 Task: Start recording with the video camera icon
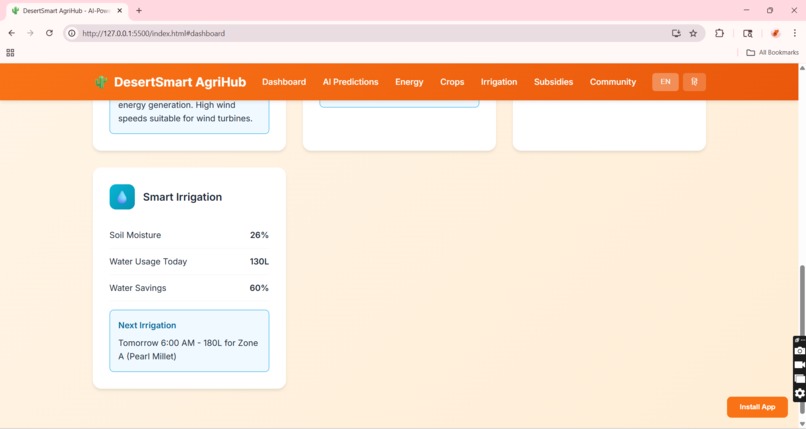click(799, 365)
